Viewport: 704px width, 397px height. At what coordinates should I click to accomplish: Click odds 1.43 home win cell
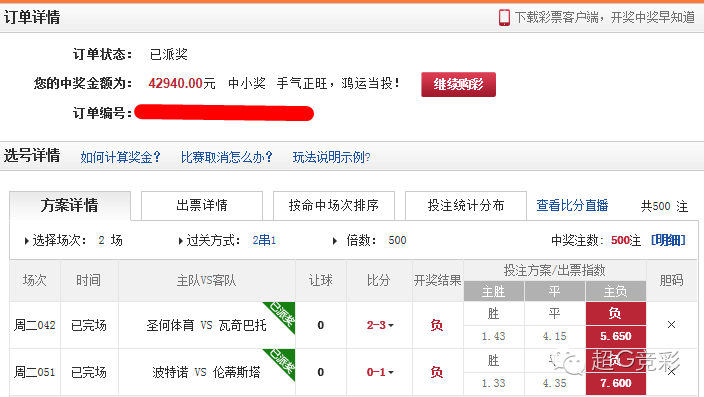[x=493, y=336]
